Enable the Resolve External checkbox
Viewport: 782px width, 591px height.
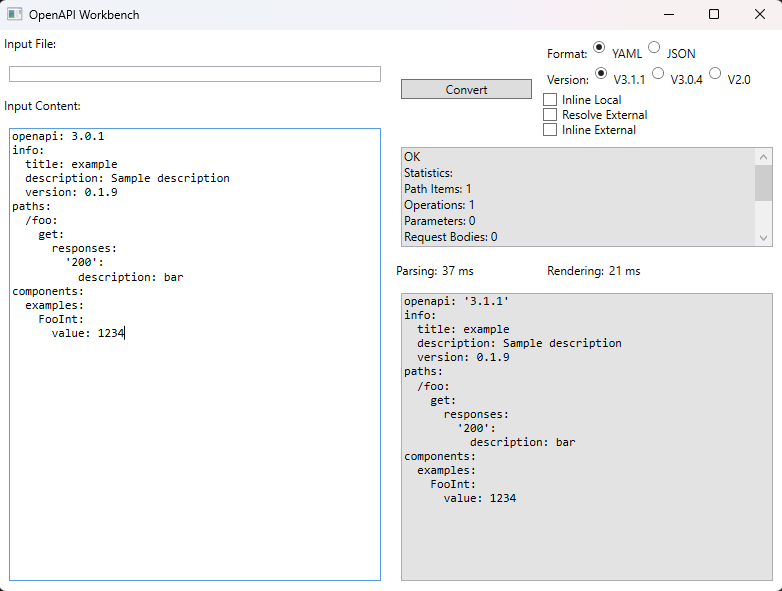[550, 115]
